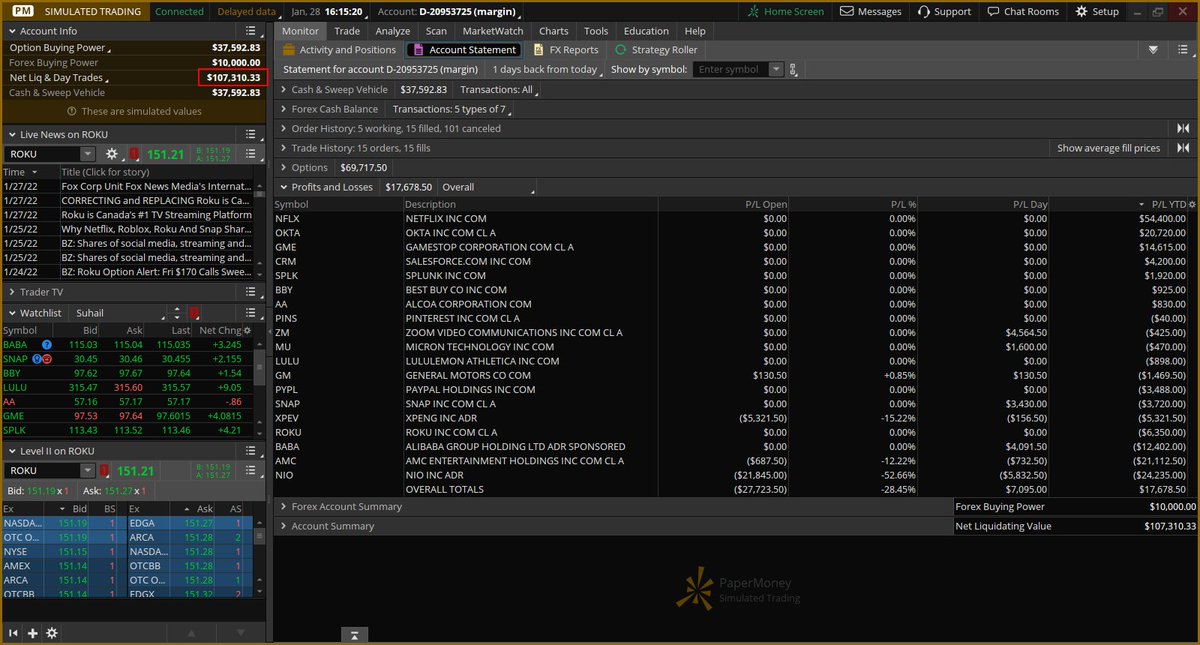This screenshot has height=645, width=1200.
Task: Click the red link clipboard icon in Live News
Action: [134, 154]
